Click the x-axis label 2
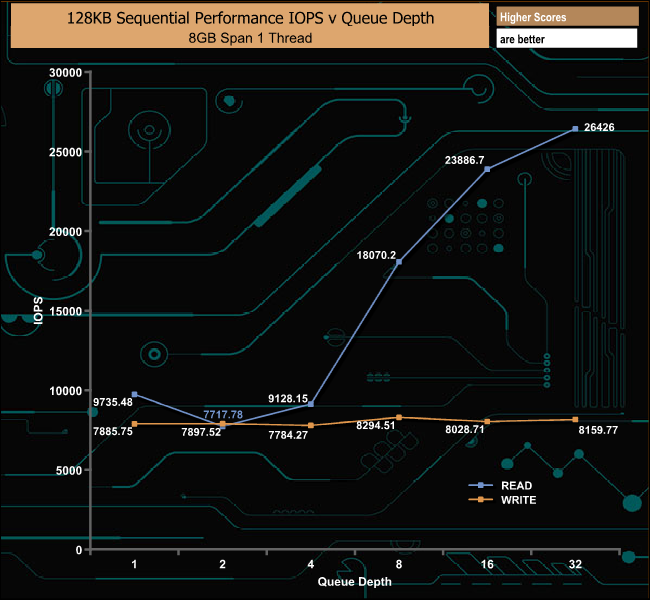The height and width of the screenshot is (600, 650). tap(223, 564)
